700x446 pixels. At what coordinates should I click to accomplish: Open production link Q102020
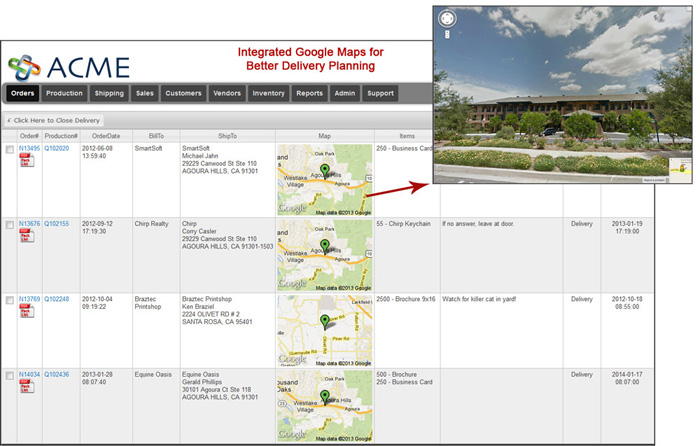coord(57,148)
